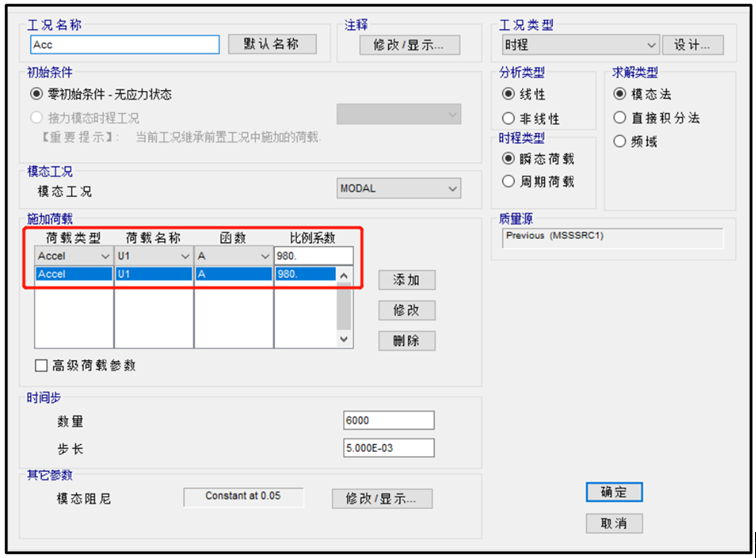This screenshot has height=558, width=756.
Task: Open the 模态工况 MODAL dropdown
Action: click(x=398, y=188)
